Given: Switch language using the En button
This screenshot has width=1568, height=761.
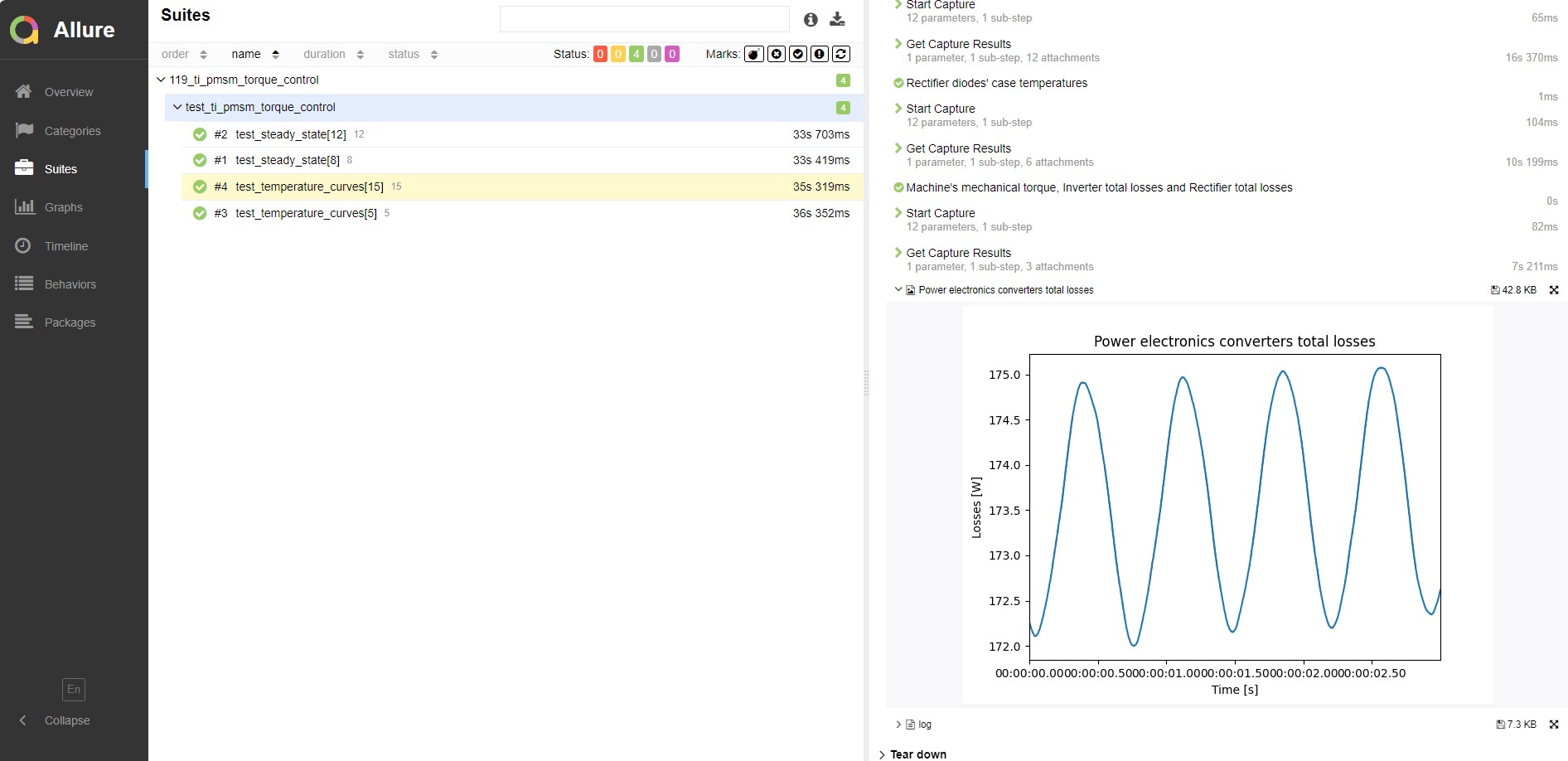Looking at the screenshot, I should click(x=74, y=689).
